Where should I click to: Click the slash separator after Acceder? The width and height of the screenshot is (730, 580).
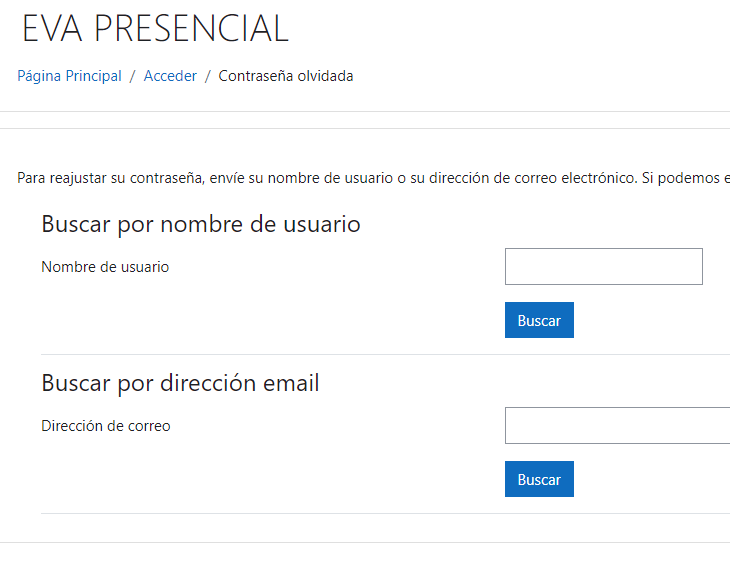point(208,76)
